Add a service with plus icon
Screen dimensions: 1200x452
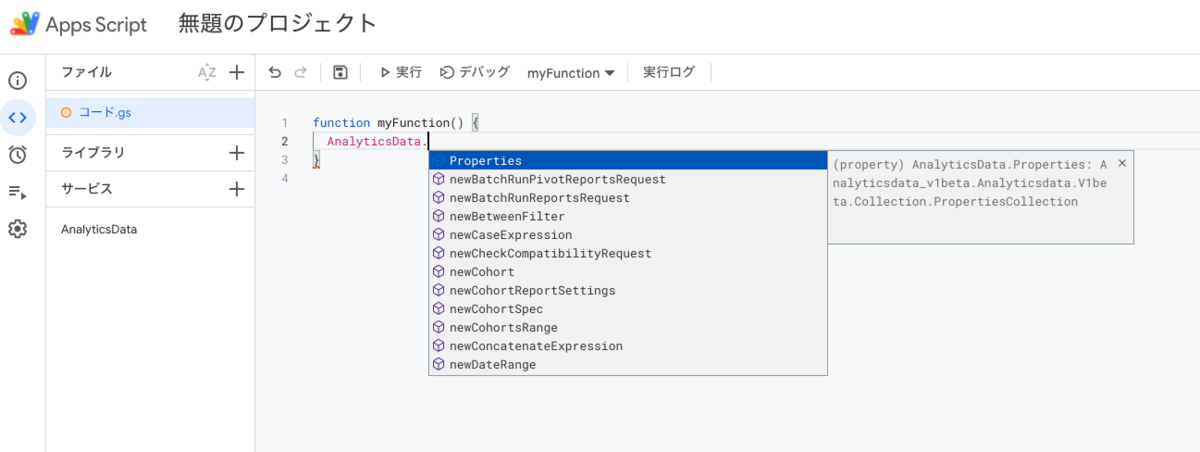tap(237, 189)
